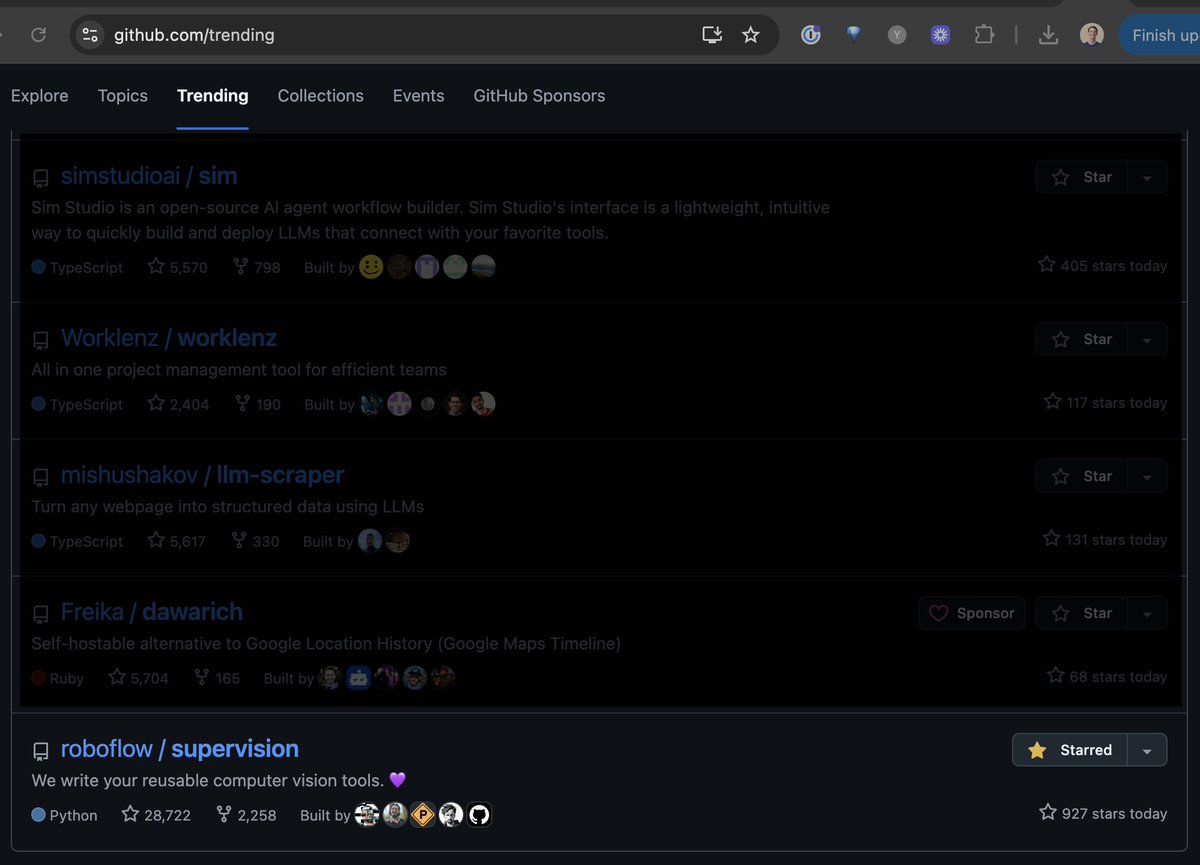Image resolution: width=1200 pixels, height=865 pixels.
Task: Click the last contributor avatar in supervision row
Action: 479,815
